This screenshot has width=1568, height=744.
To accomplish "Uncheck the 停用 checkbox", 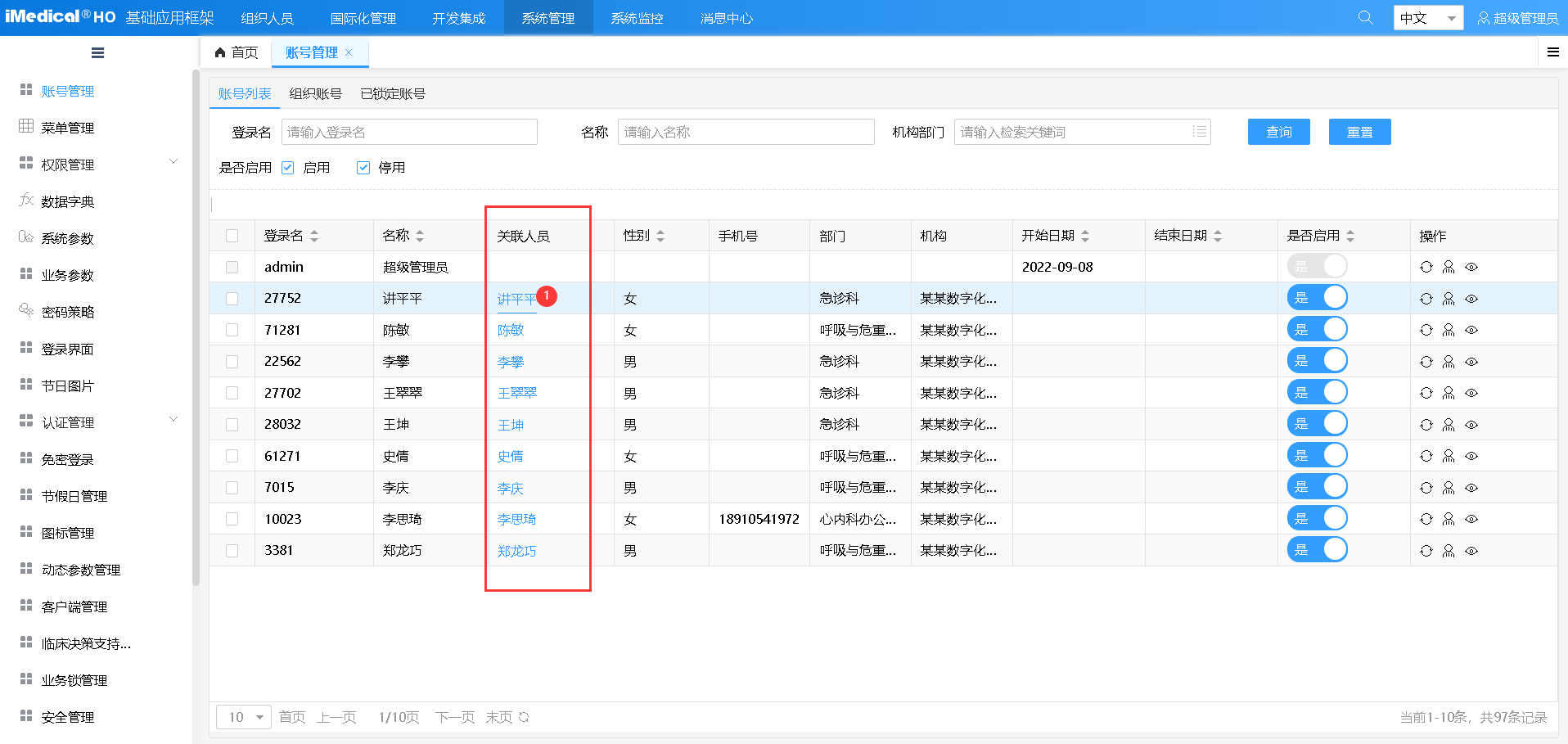I will [x=363, y=167].
